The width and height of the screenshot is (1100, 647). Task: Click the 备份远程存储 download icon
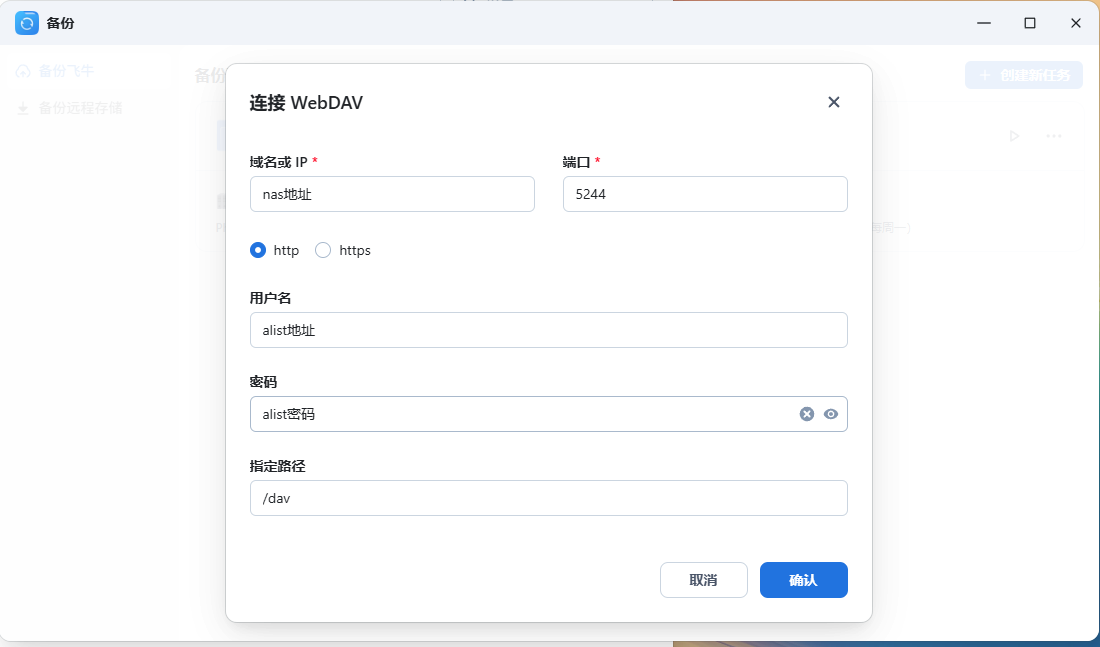[23, 108]
